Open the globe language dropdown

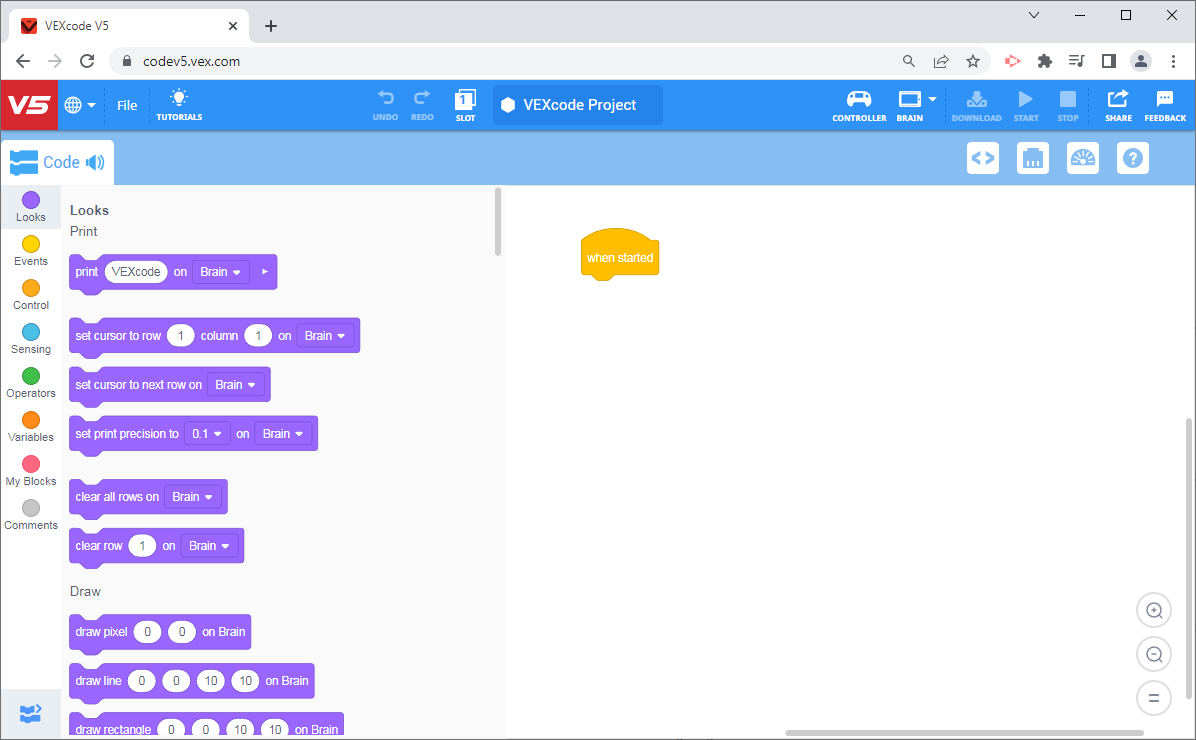[80, 105]
